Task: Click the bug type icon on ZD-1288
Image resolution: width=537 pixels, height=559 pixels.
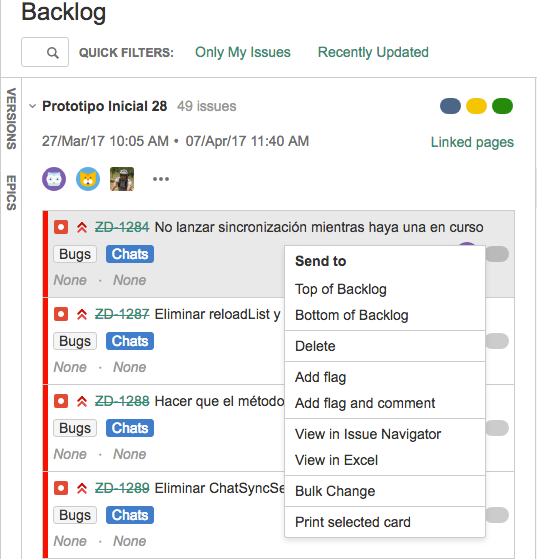Action: (x=61, y=401)
